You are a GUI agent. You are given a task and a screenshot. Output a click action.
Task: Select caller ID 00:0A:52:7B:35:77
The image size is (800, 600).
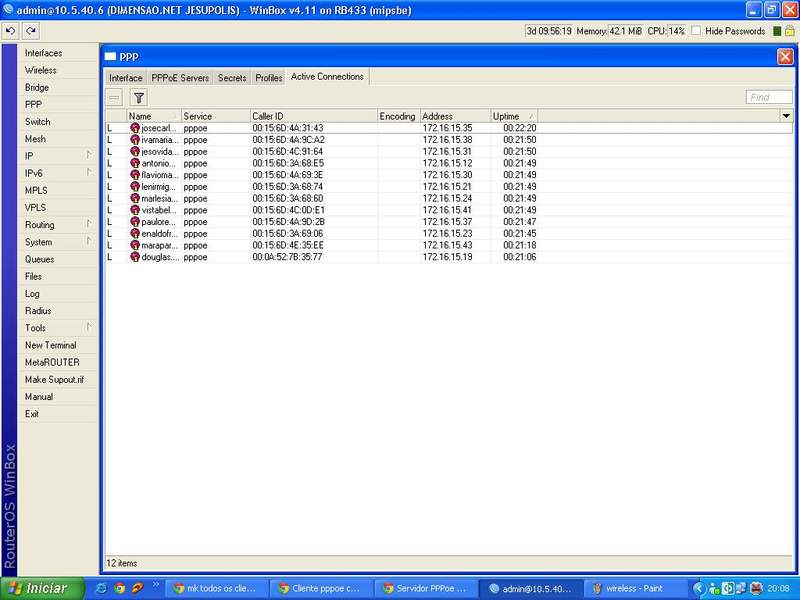tap(287, 257)
